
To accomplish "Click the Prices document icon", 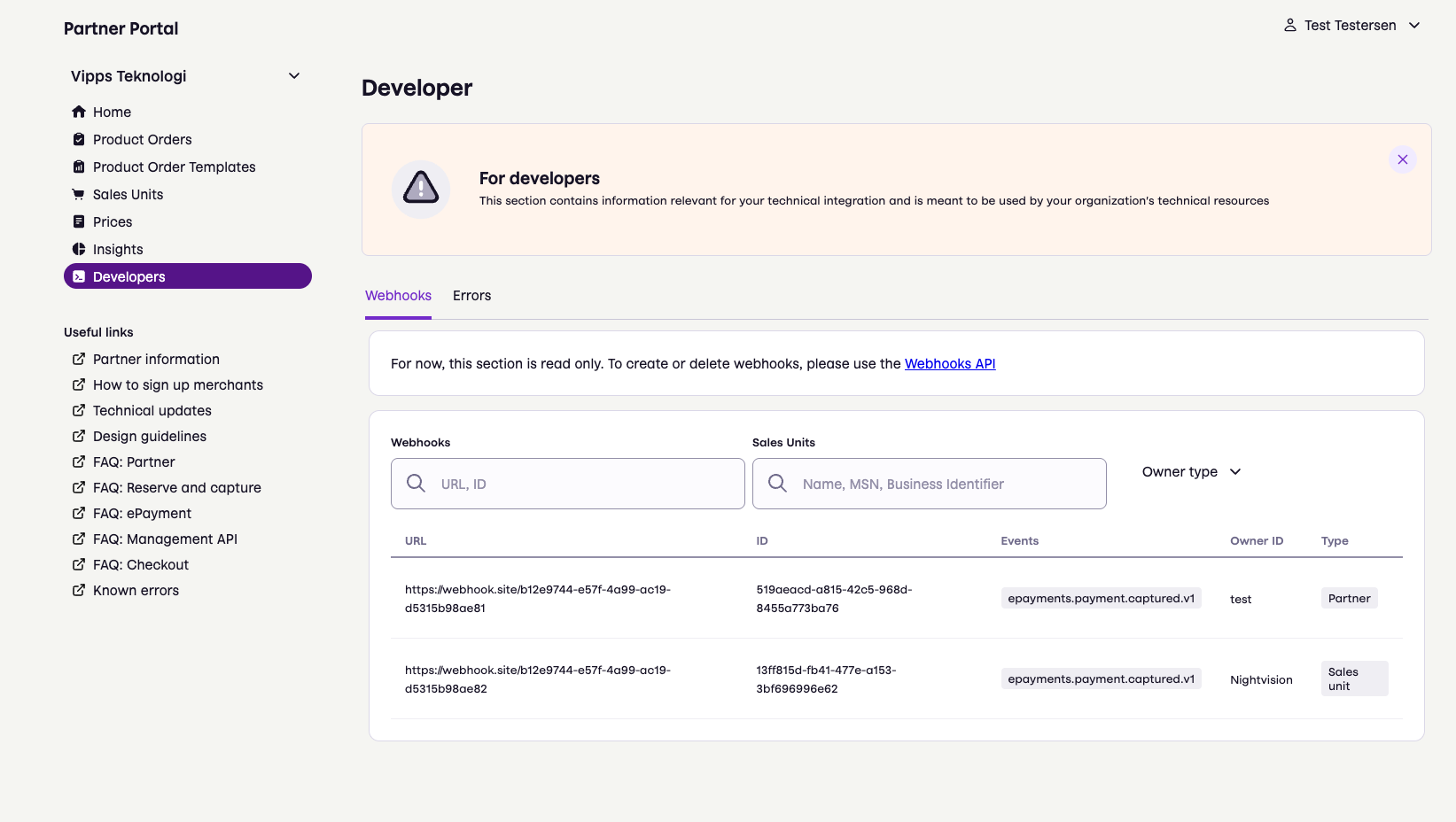I will point(79,221).
